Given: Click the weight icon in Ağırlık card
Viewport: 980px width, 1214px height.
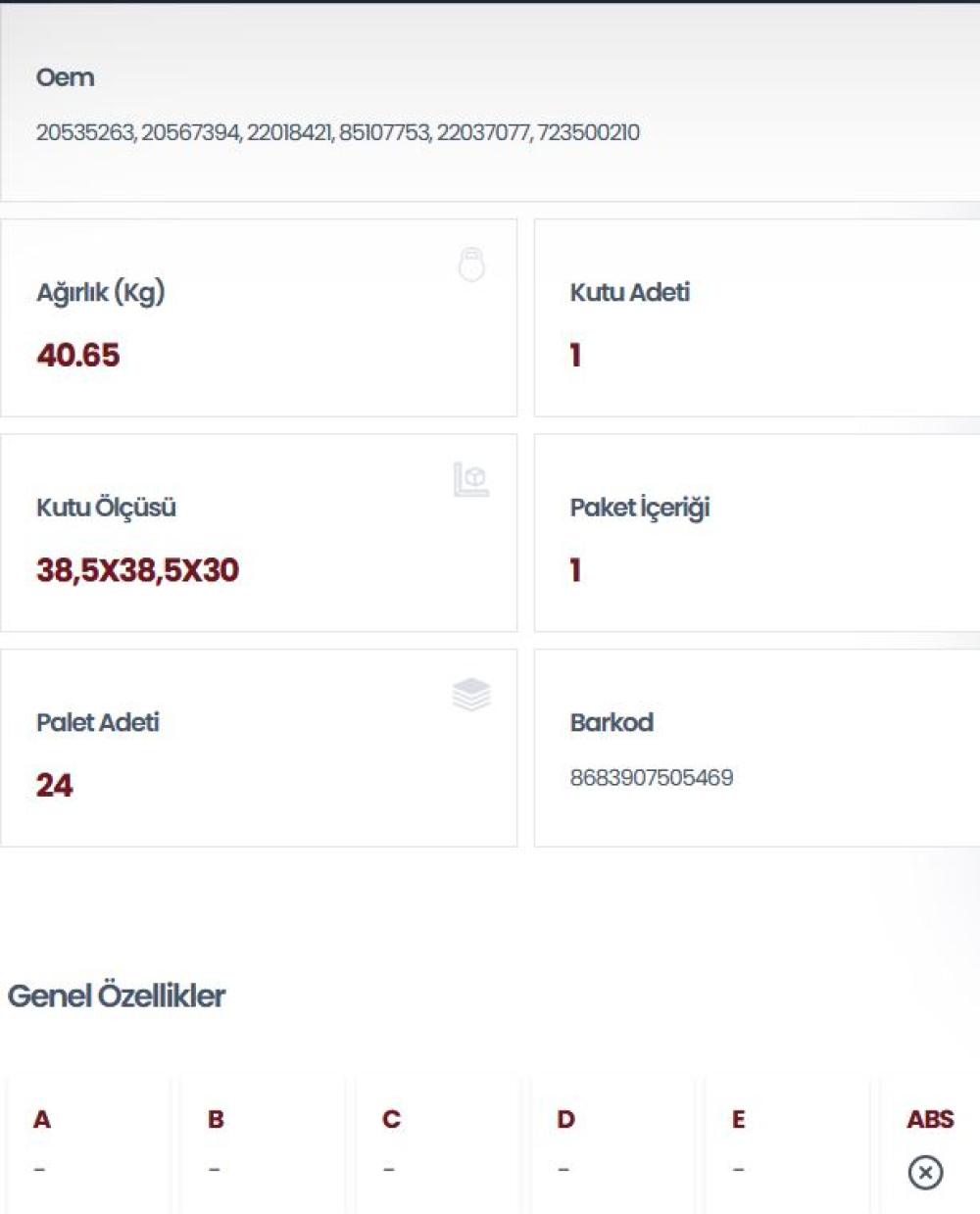Looking at the screenshot, I should tap(471, 265).
